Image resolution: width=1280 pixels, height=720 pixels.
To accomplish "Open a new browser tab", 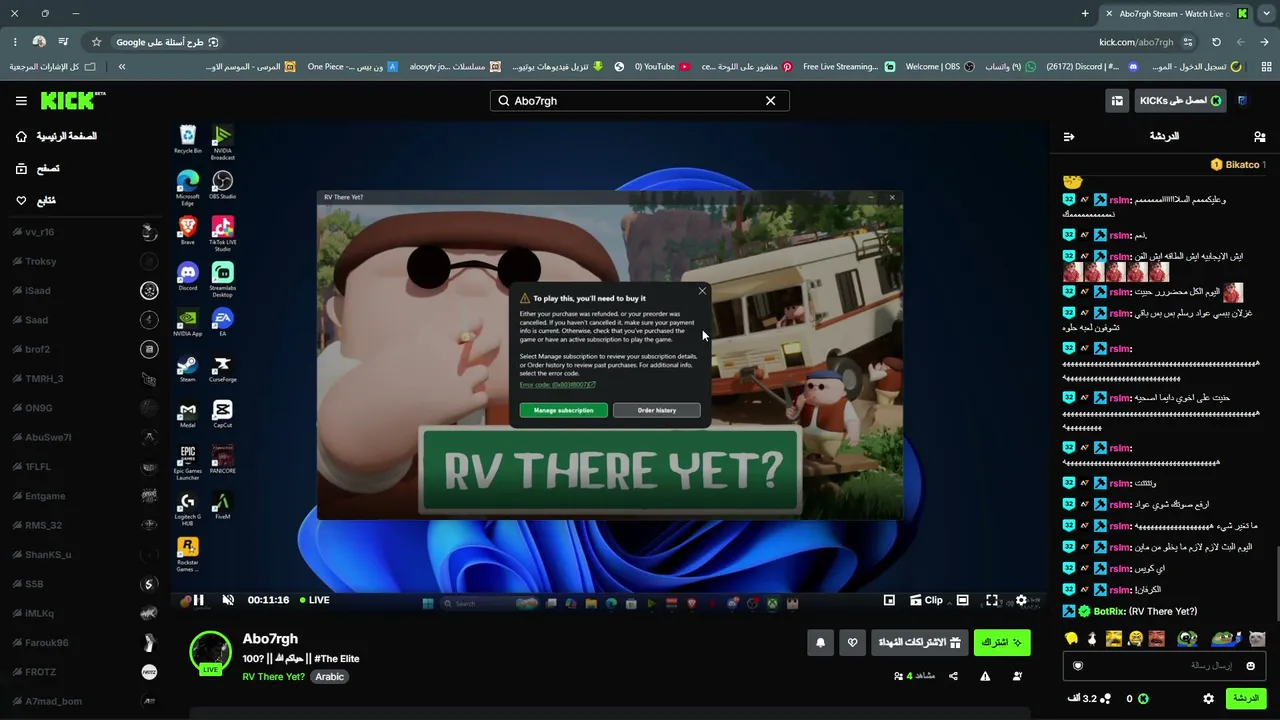I will [1085, 14].
